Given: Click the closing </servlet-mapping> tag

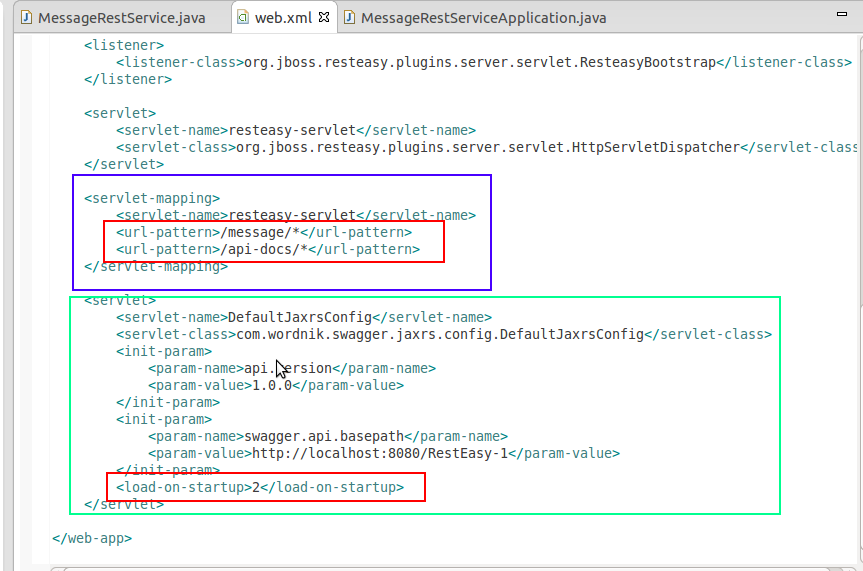Looking at the screenshot, I should pos(156,267).
